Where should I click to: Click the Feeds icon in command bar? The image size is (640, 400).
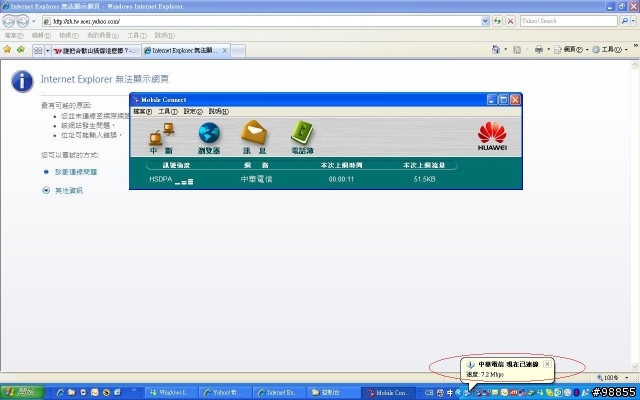[517, 50]
